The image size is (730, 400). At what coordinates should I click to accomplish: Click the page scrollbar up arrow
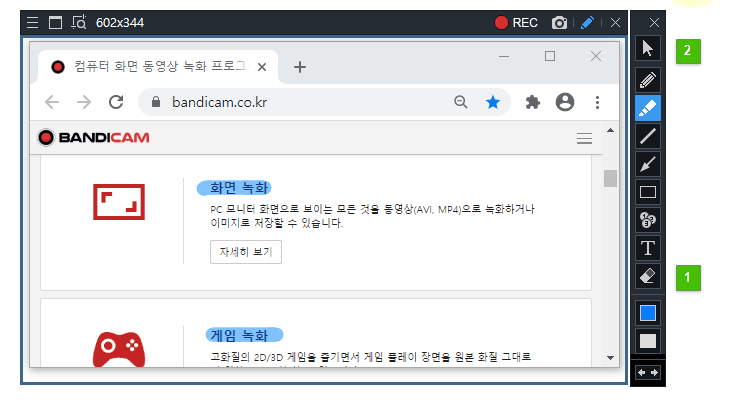[610, 130]
